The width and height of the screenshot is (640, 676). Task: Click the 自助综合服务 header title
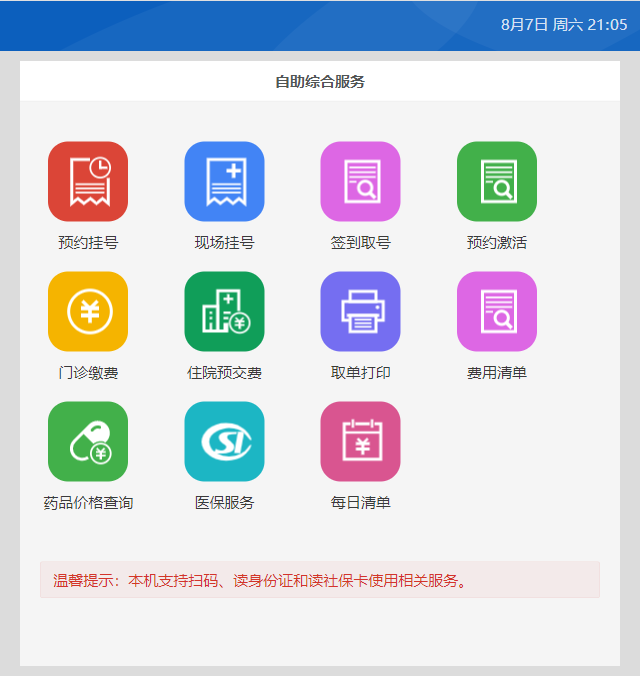(320, 82)
